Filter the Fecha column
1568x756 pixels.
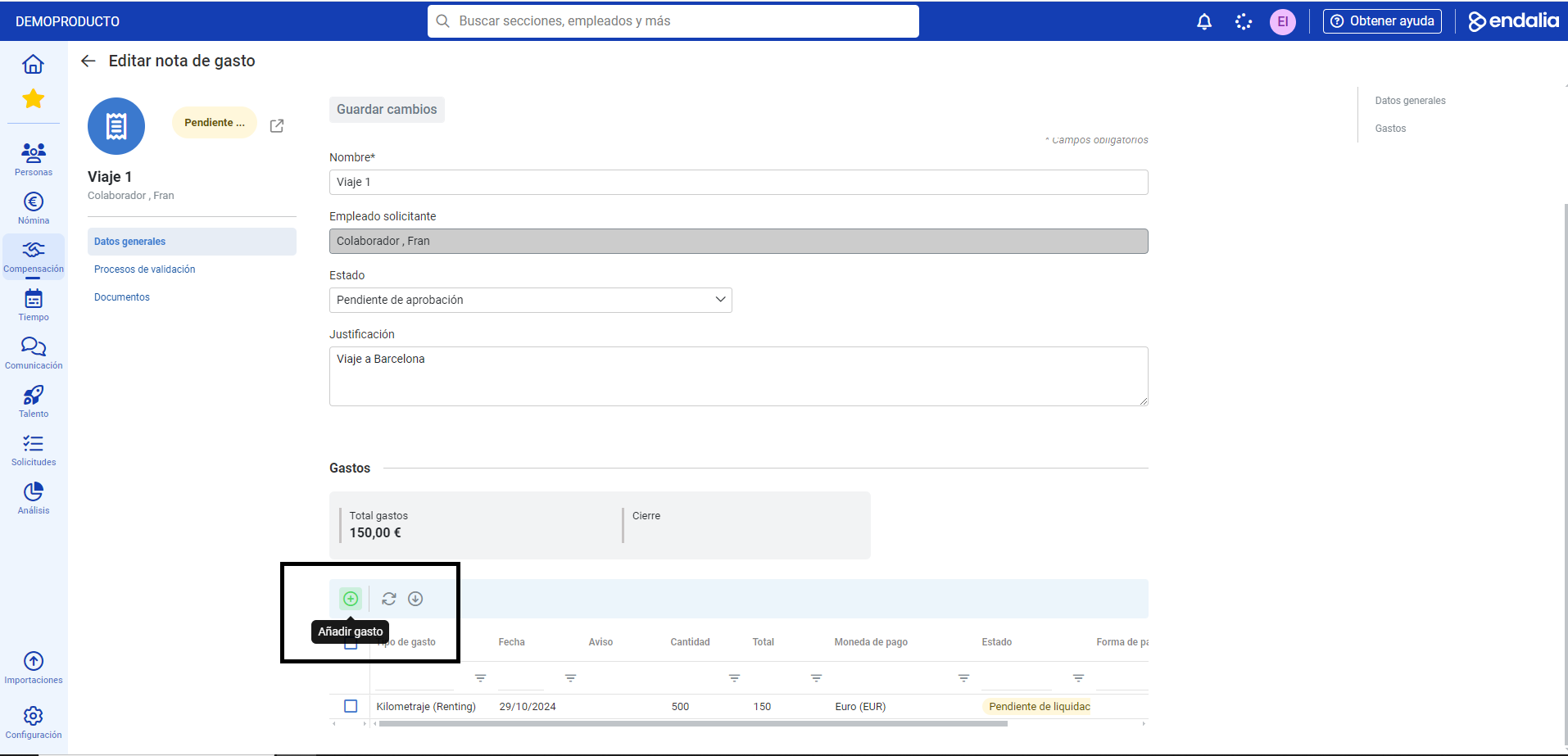point(571,678)
